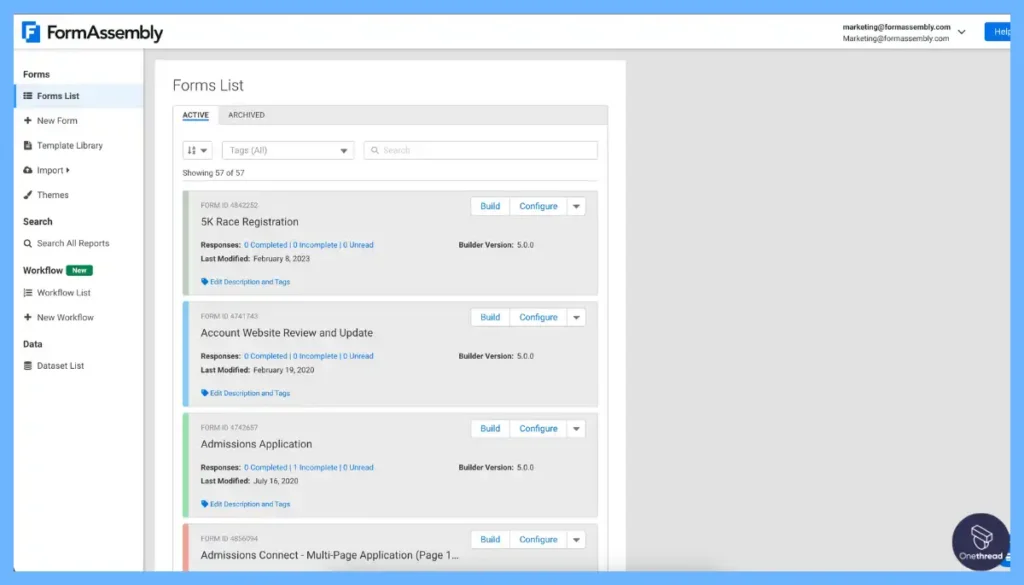Click the 5K Race Registration form title
The height and width of the screenshot is (585, 1024).
[249, 222]
